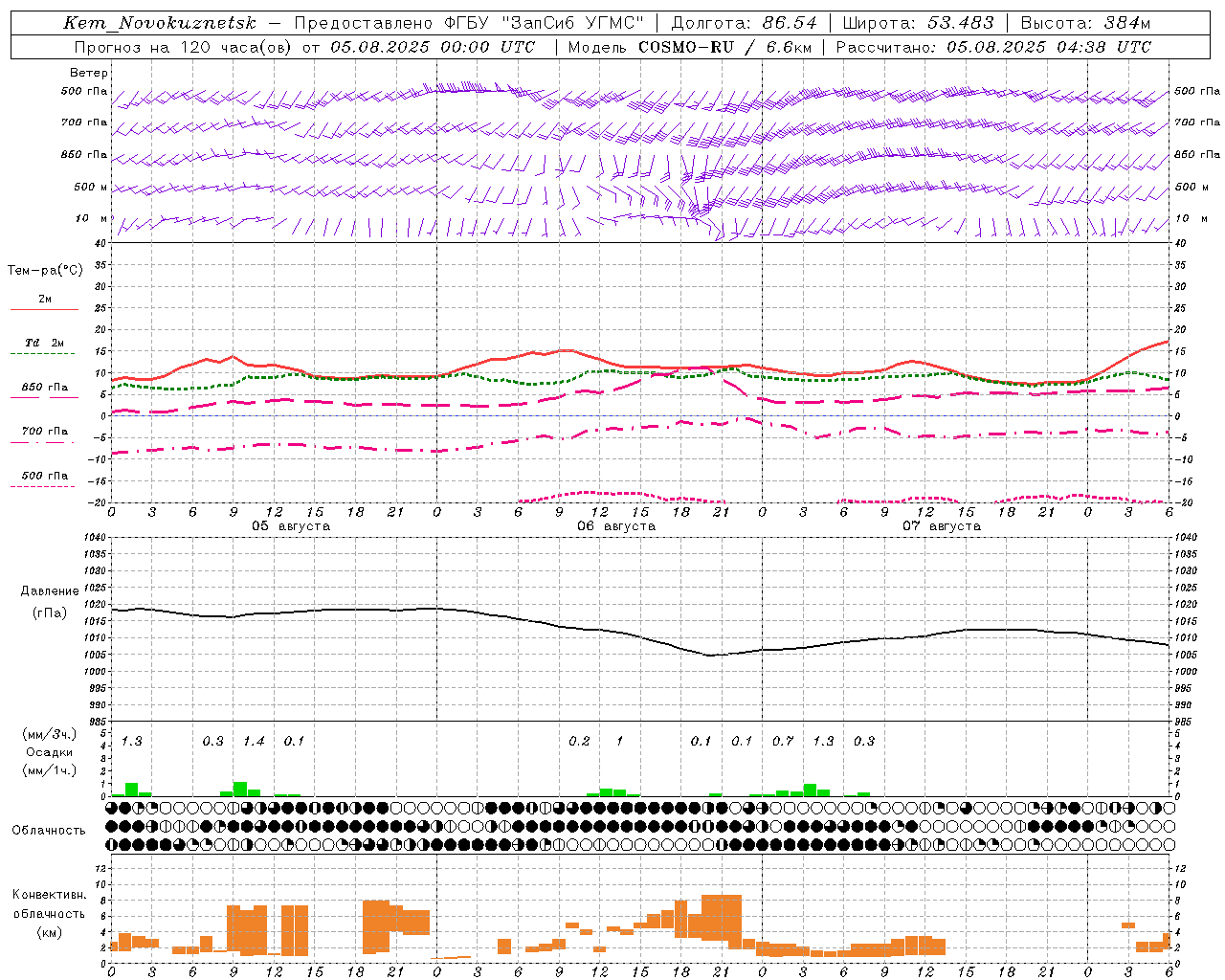Select the "(км)" unit under convective cloudiness
1225x980 pixels.
pos(49,932)
